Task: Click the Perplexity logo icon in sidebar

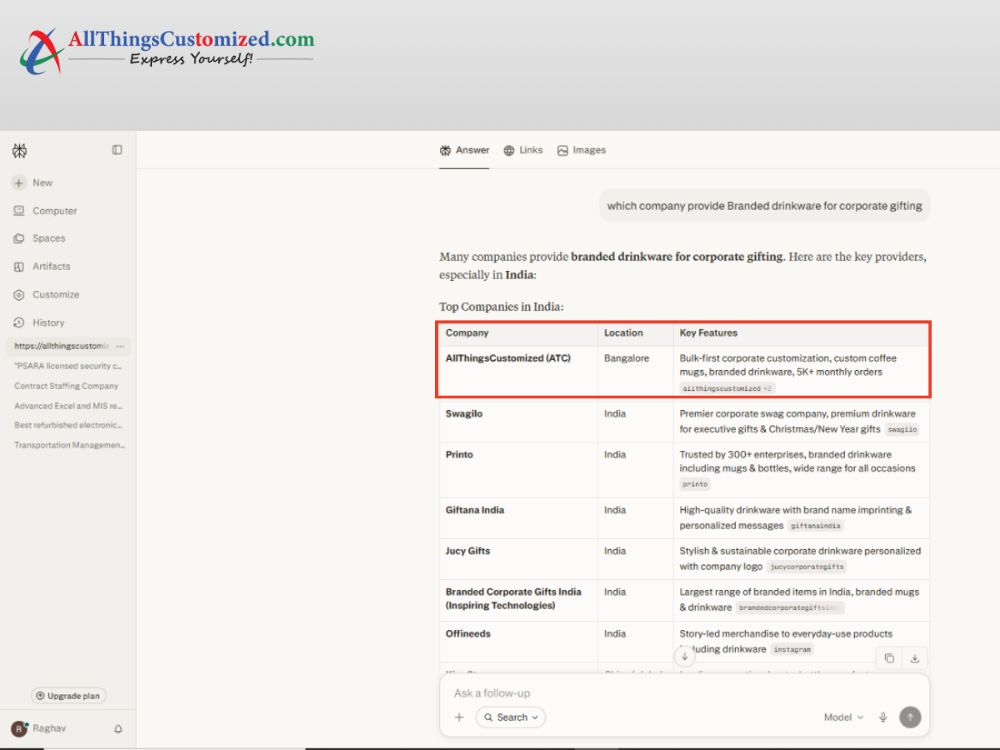Action: tap(20, 151)
